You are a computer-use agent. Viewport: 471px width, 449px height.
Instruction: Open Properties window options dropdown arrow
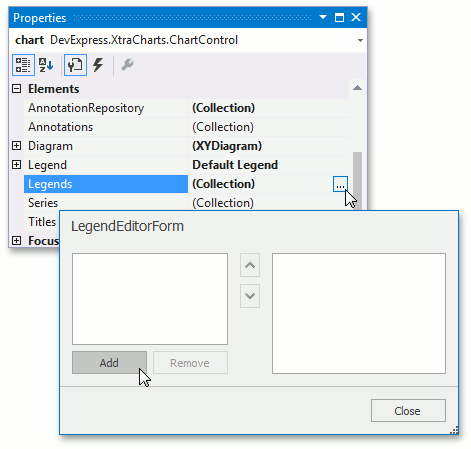(x=323, y=17)
